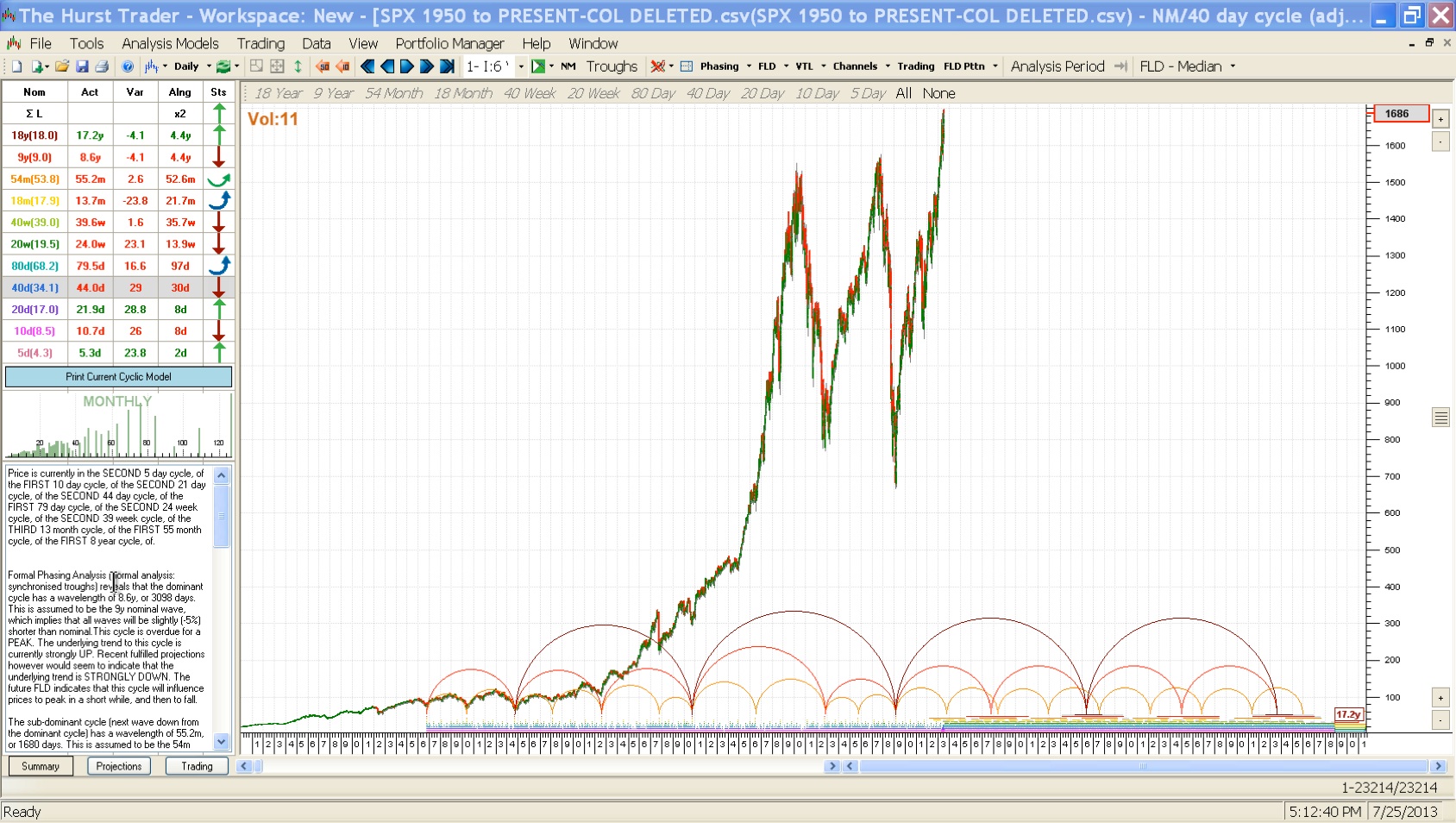The width and height of the screenshot is (1456, 823).
Task: Open the Channels dropdown in the toolbar
Action: click(887, 66)
